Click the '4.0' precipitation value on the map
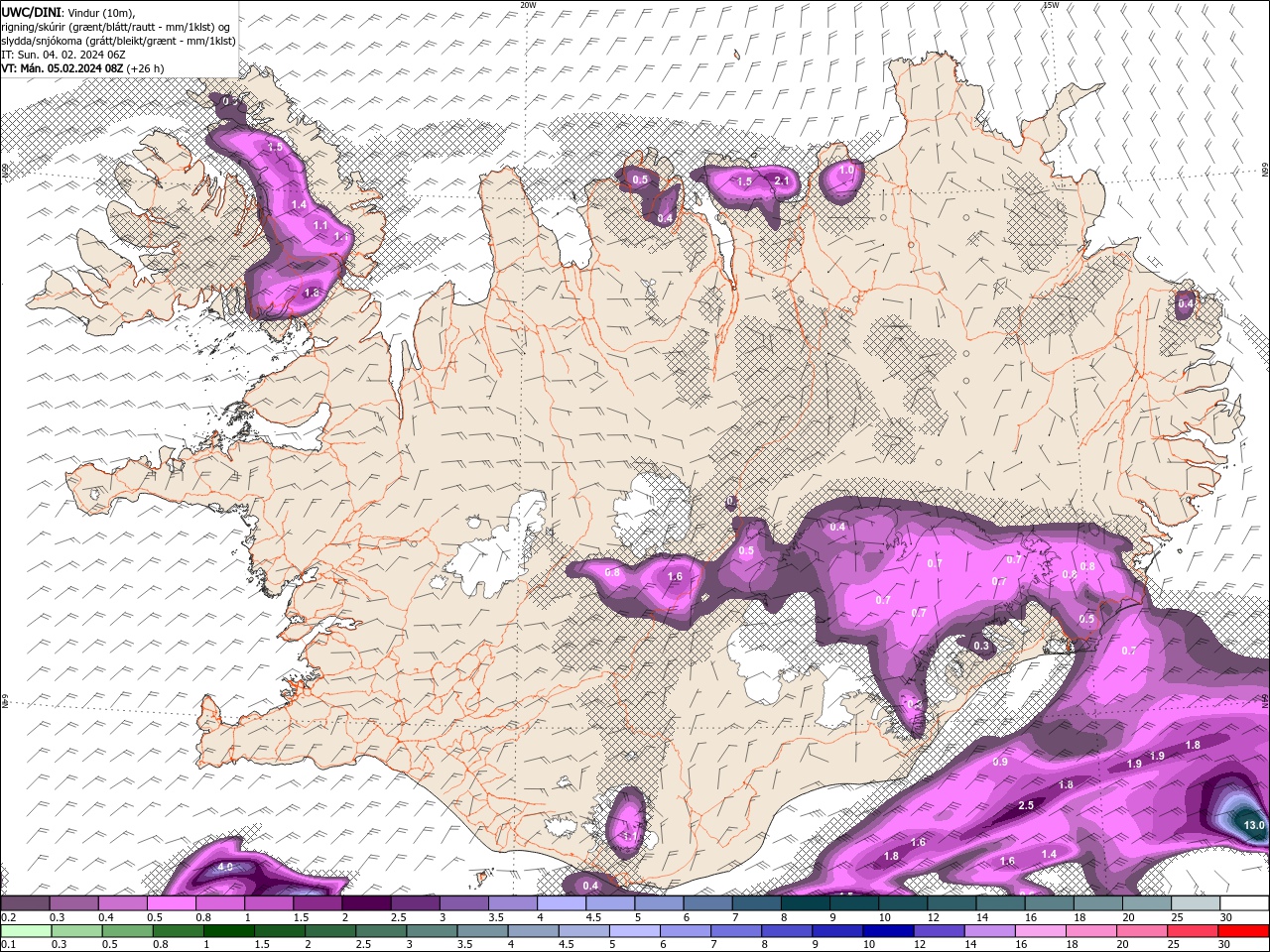This screenshot has height=952, width=1270. (x=224, y=867)
